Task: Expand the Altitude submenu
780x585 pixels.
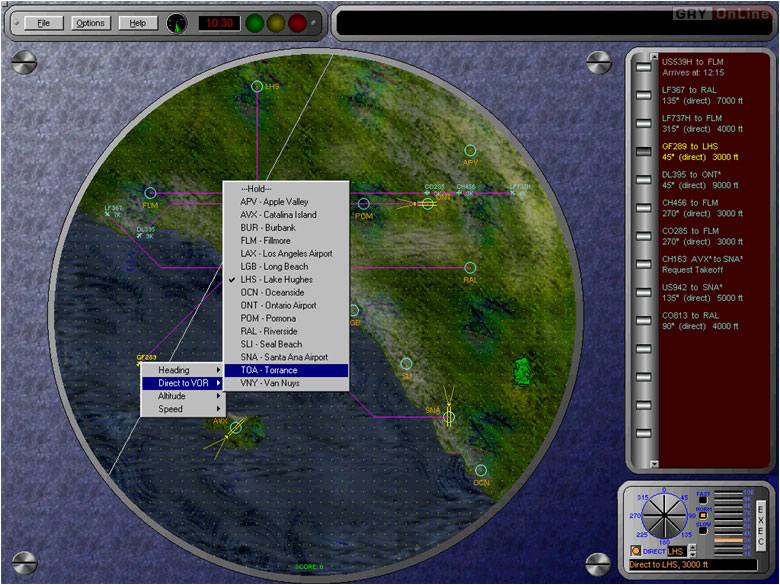Action: (183, 396)
